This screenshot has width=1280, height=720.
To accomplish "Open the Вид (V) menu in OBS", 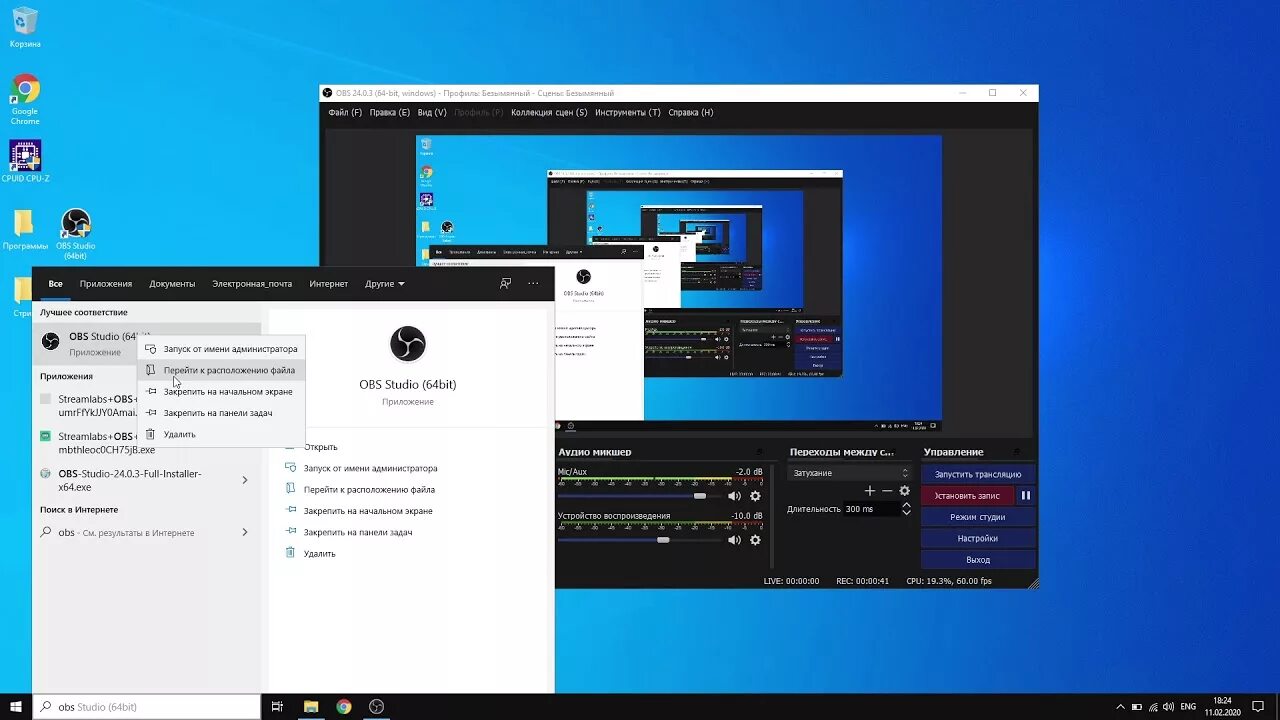I will tap(432, 113).
